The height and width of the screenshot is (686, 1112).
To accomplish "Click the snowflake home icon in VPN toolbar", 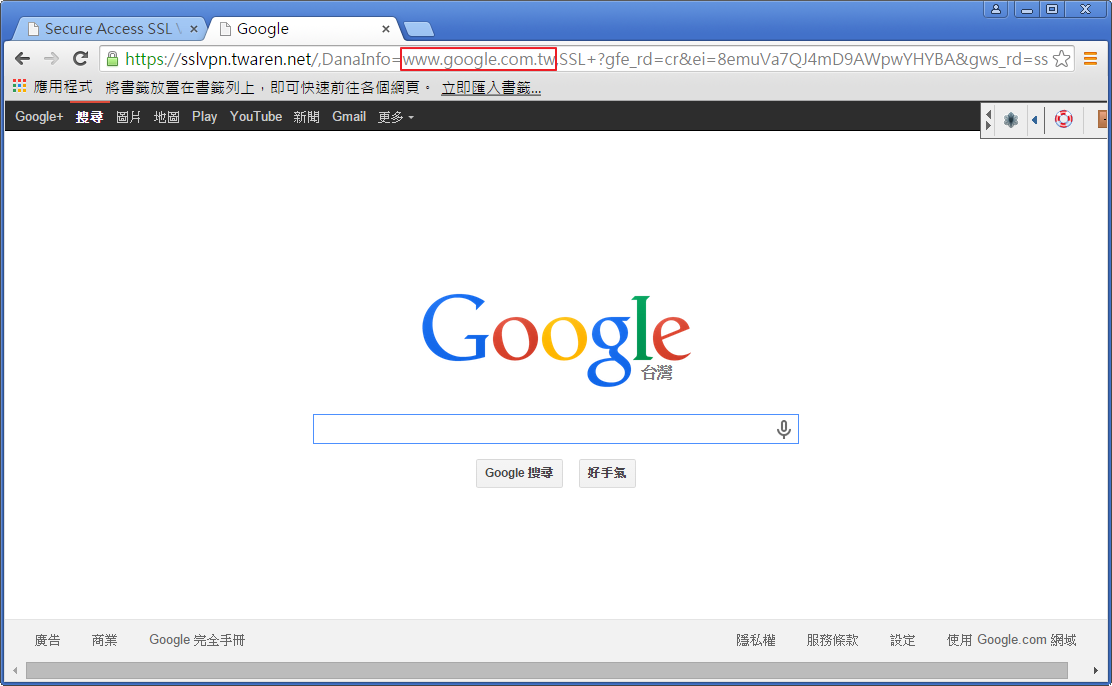I will (x=1011, y=120).
